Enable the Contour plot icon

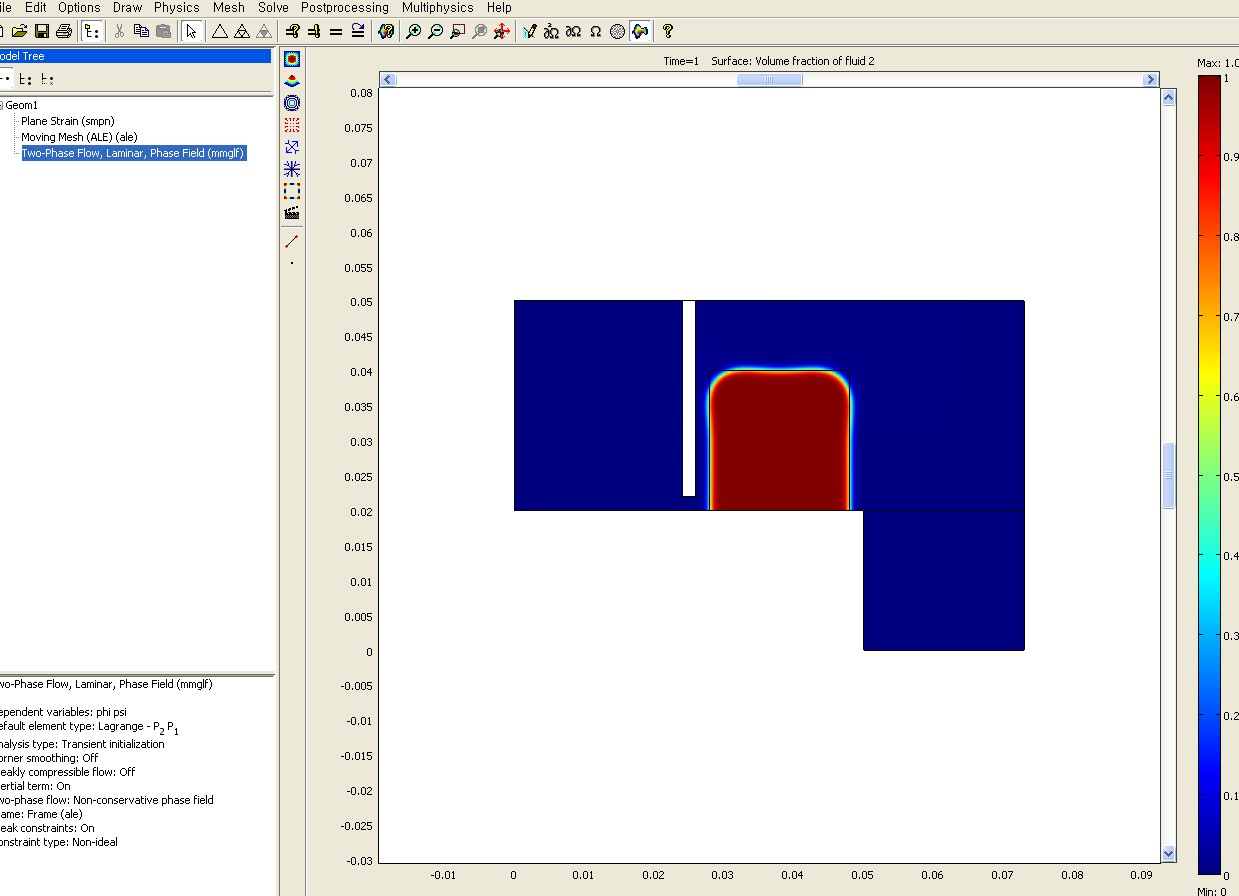(x=292, y=103)
